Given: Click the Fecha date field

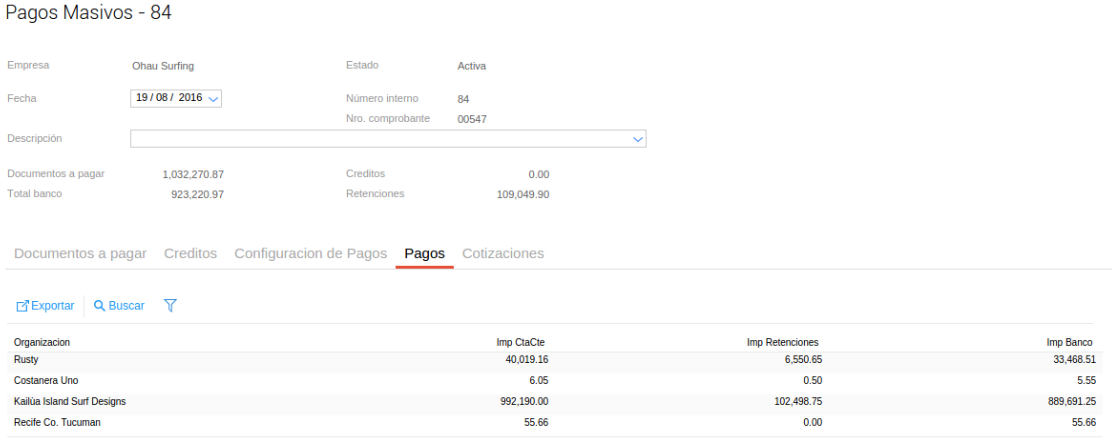Looking at the screenshot, I should (x=168, y=98).
